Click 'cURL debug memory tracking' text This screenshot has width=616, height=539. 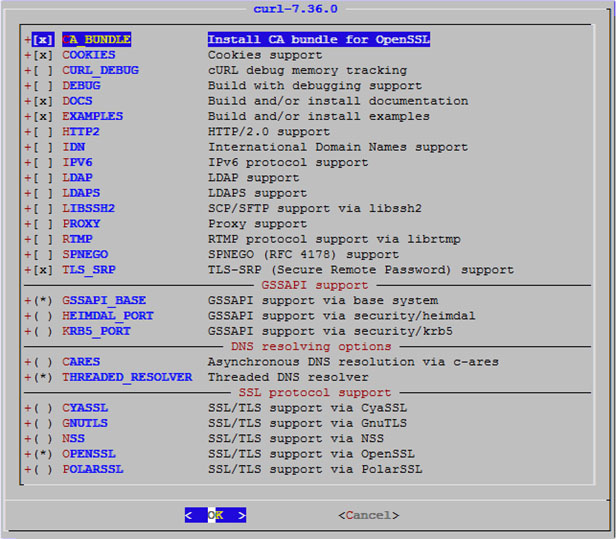pos(307,70)
